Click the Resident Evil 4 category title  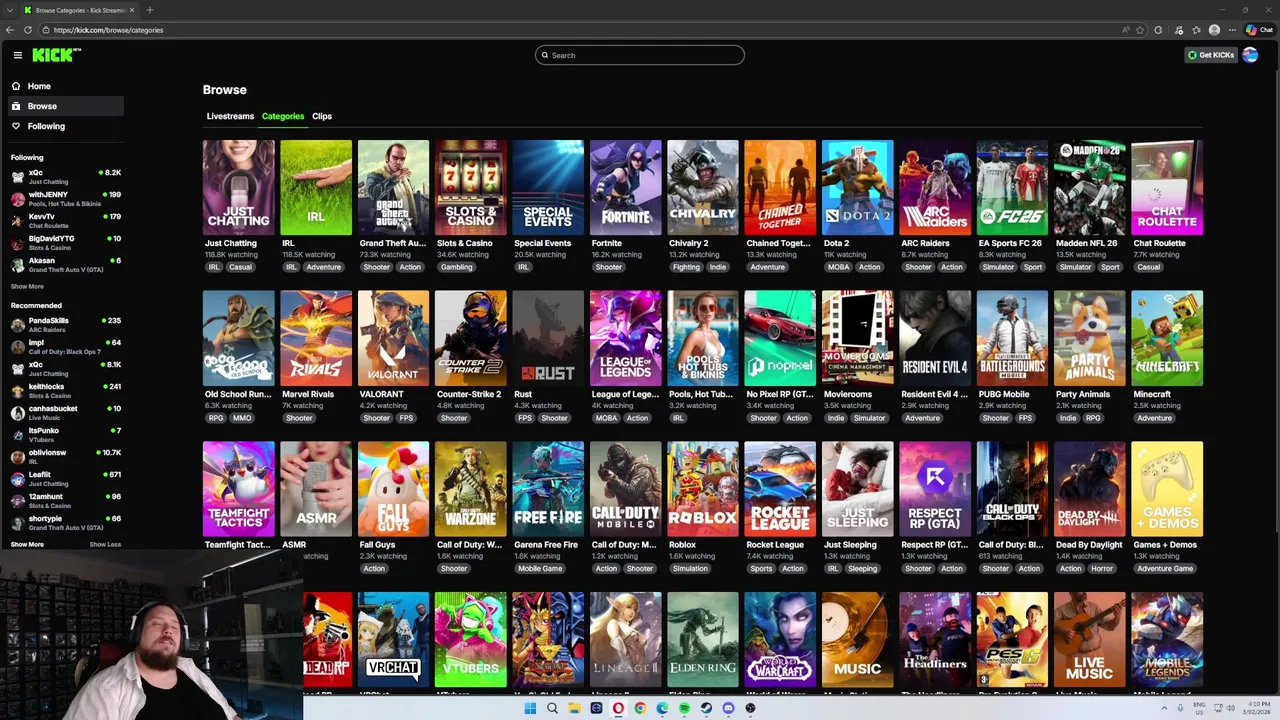point(935,394)
